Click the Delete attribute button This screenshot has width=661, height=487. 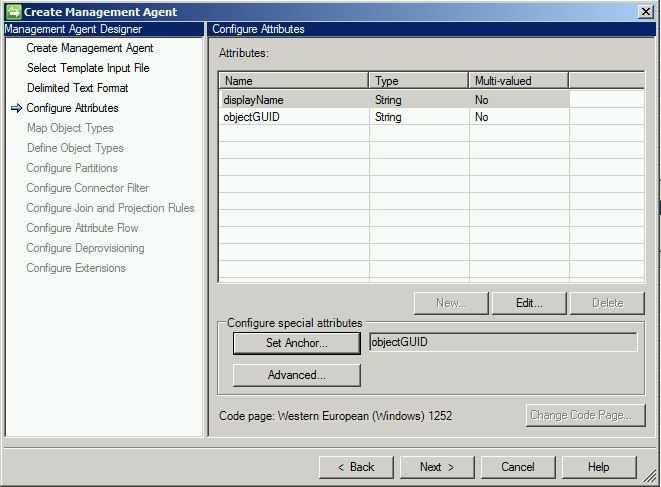coord(607,303)
